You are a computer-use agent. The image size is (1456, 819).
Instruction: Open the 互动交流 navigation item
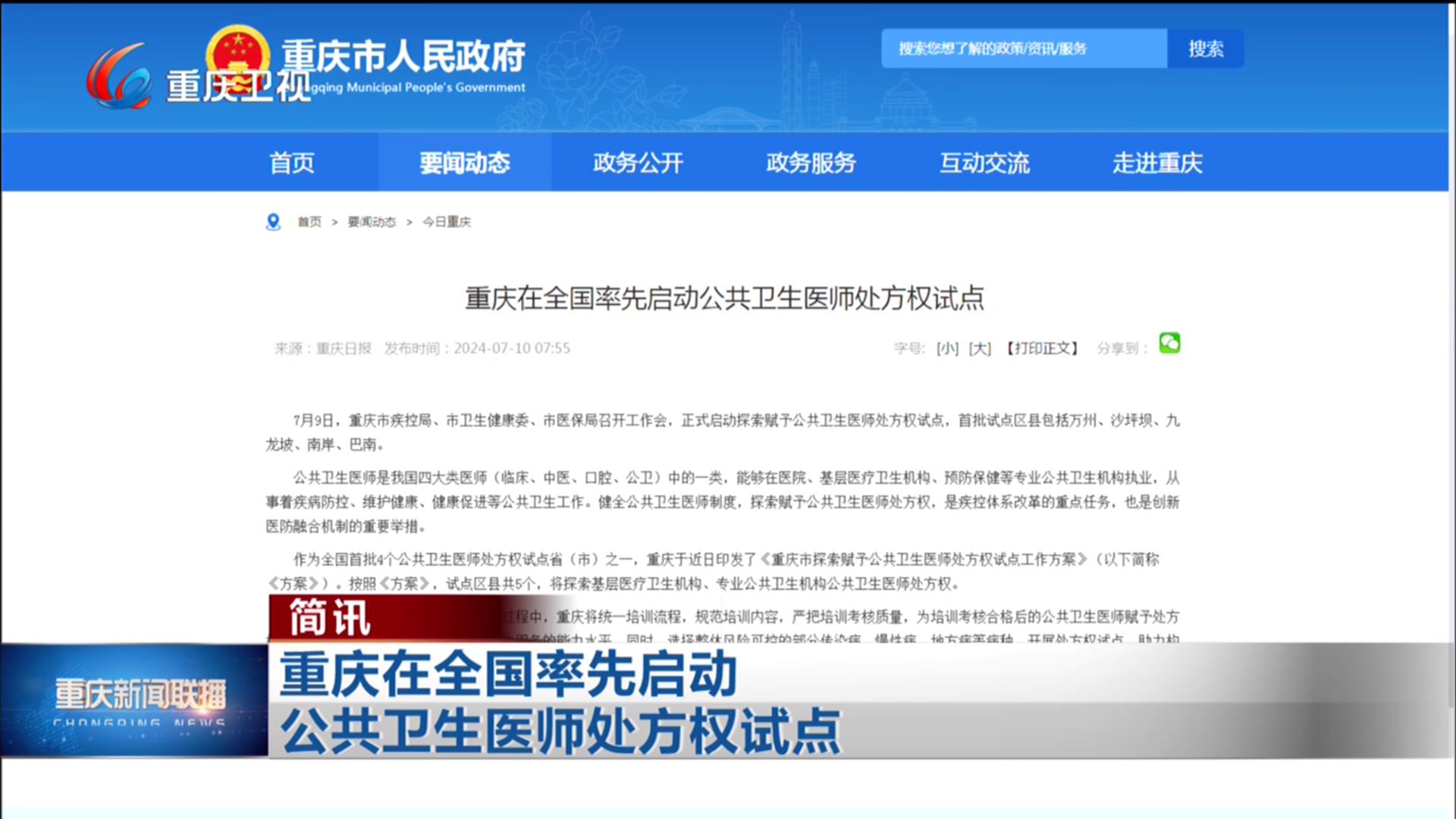(x=984, y=162)
